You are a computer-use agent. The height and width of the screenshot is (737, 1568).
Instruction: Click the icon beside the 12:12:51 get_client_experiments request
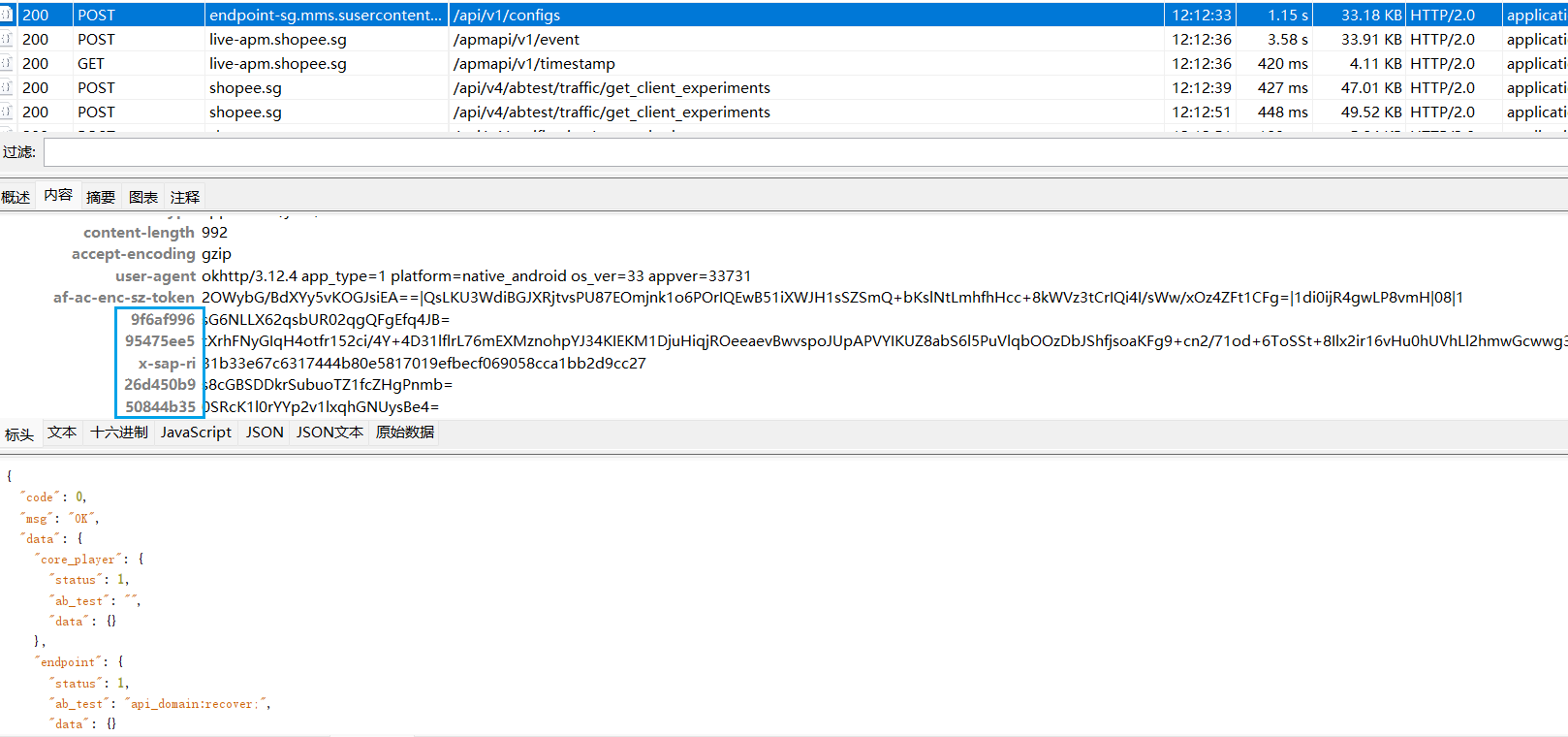pos(7,112)
